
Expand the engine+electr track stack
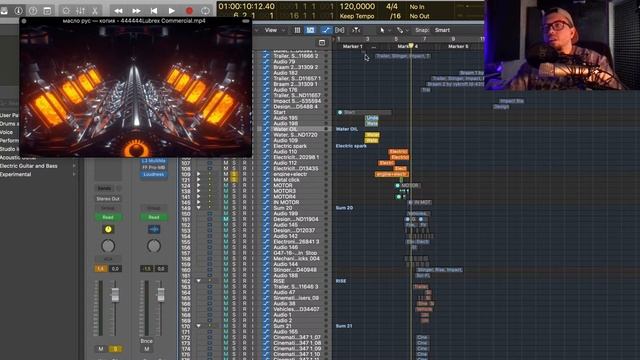[x=198, y=174]
